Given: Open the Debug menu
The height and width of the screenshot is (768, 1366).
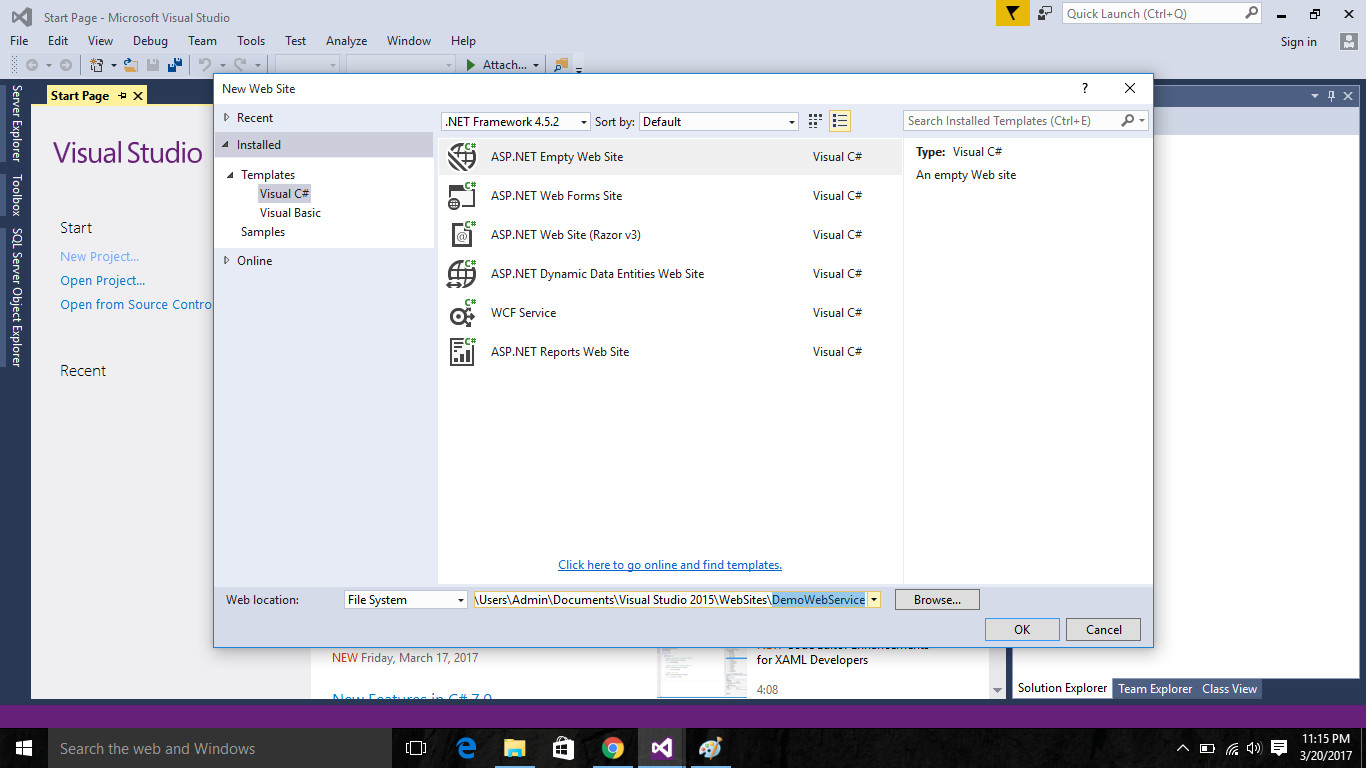Looking at the screenshot, I should [150, 41].
